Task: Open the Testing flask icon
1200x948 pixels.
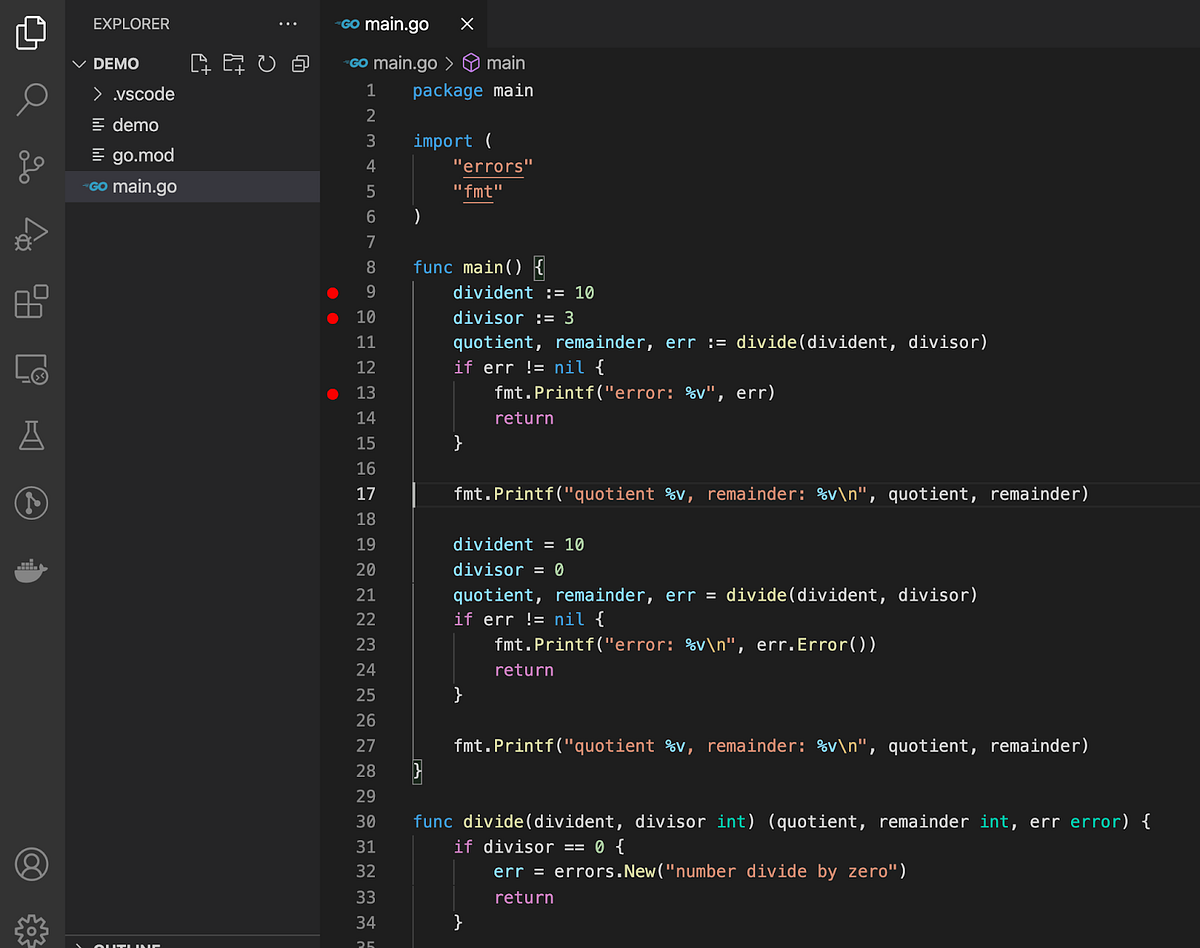Action: tap(31, 435)
